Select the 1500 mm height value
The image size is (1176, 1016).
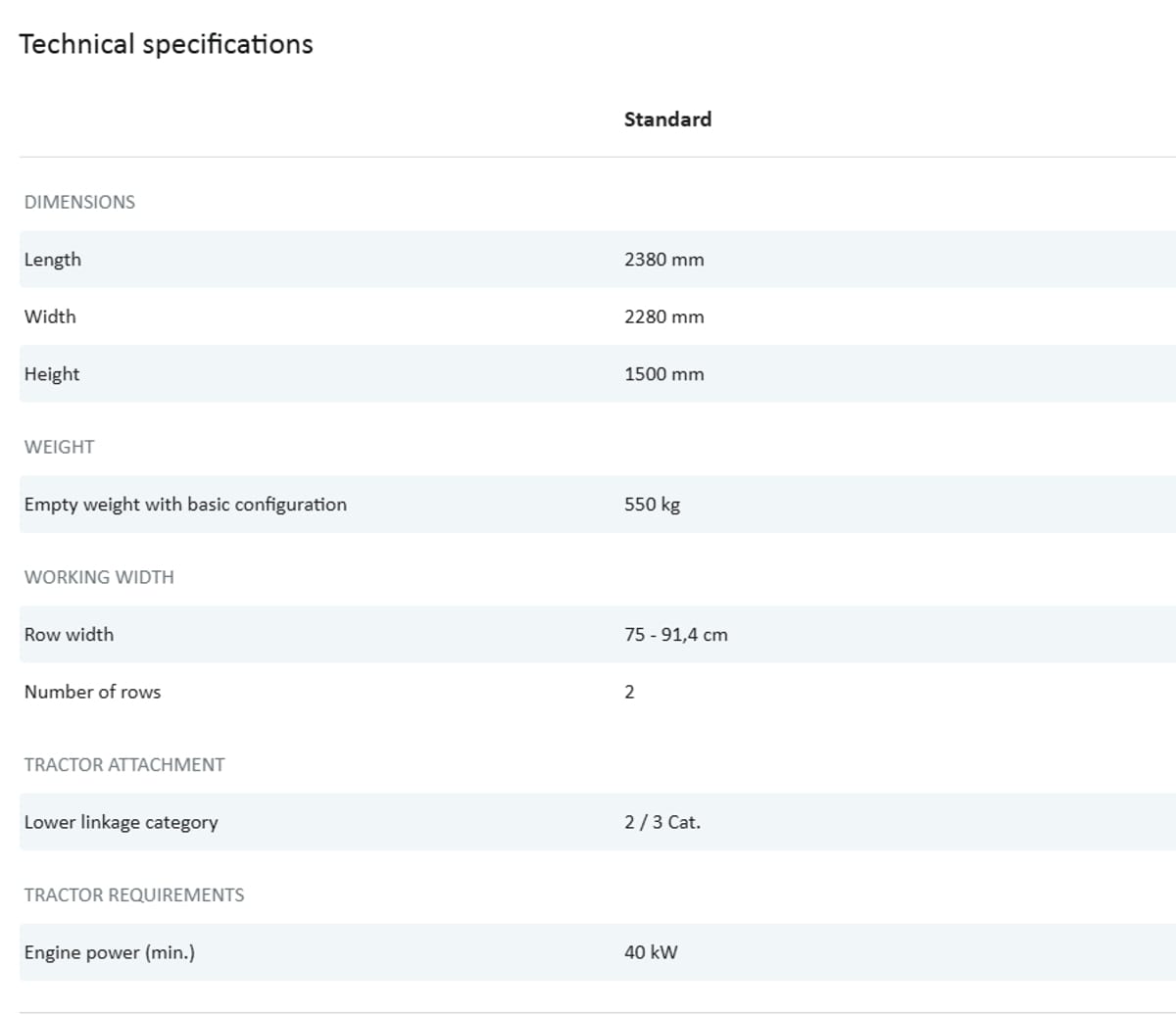(x=663, y=374)
